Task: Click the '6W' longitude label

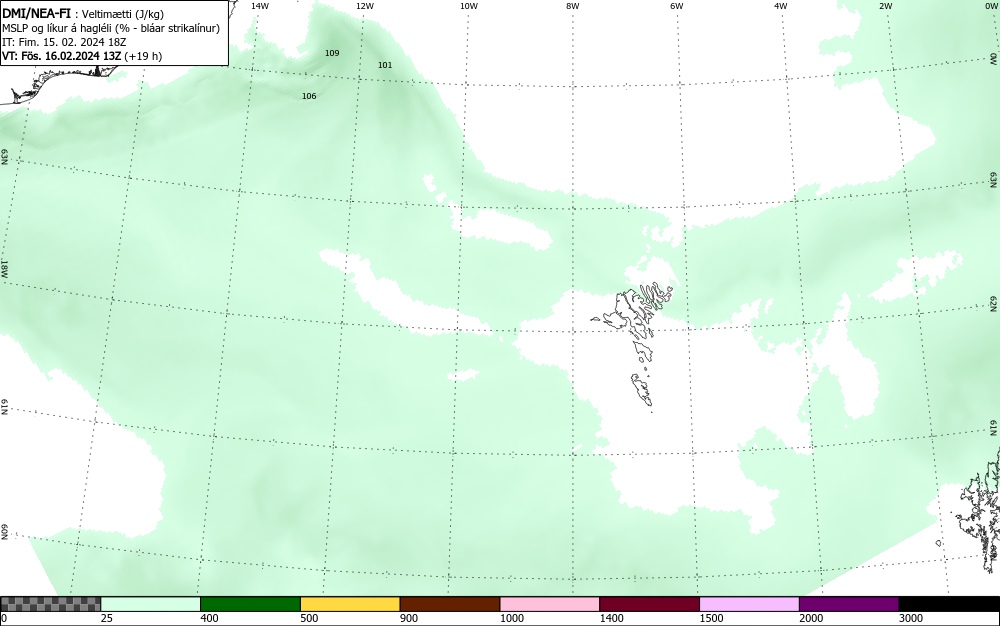Action: 677,6
